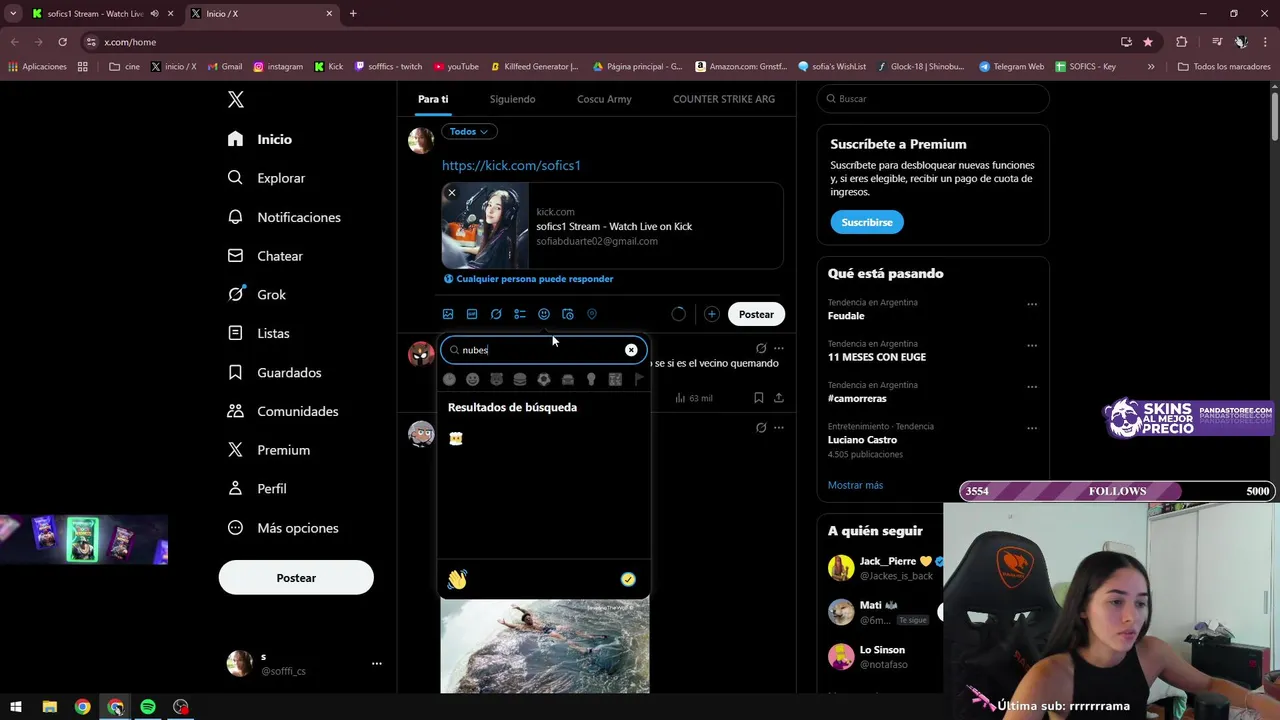Clear the emoji search text

(631, 350)
